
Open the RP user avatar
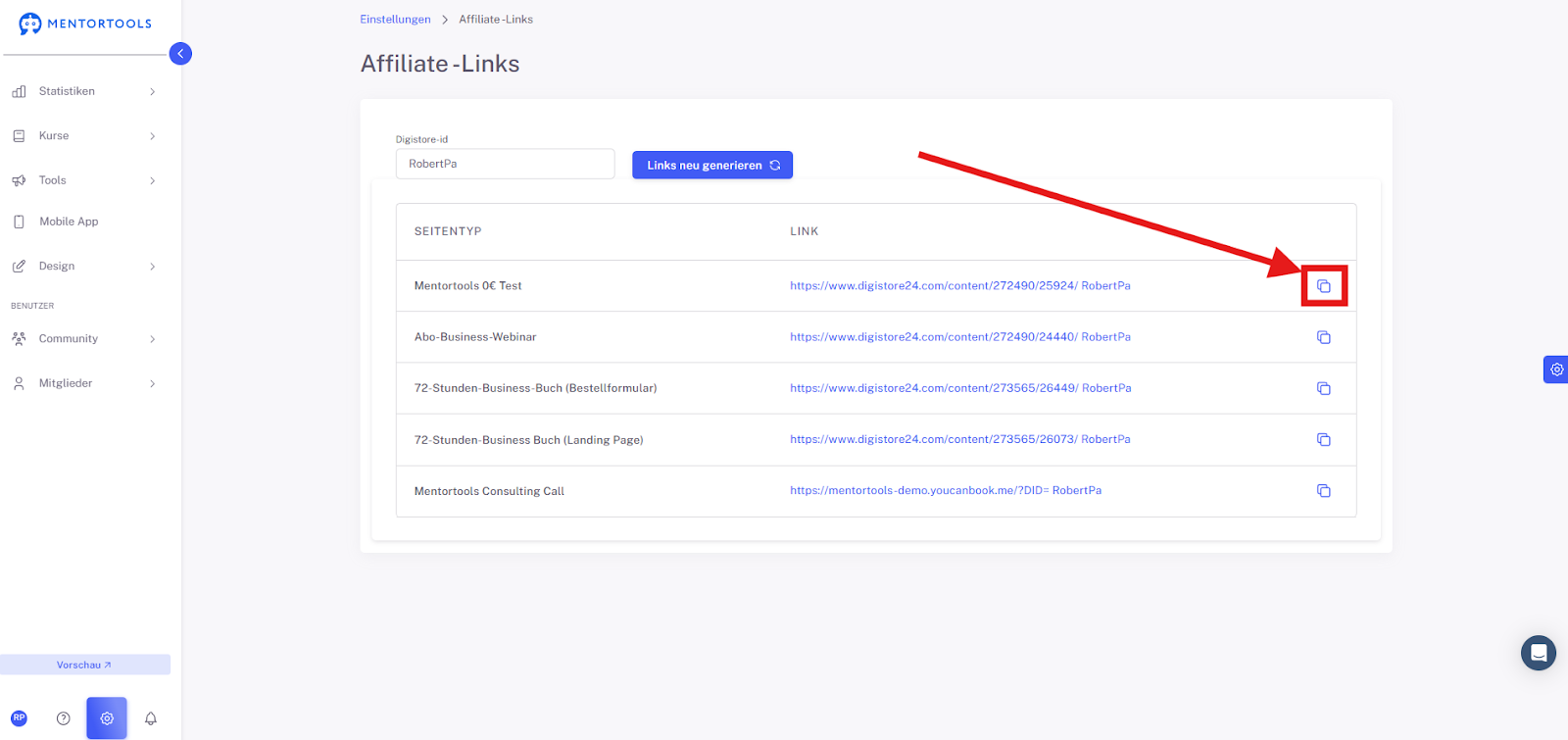pos(19,718)
